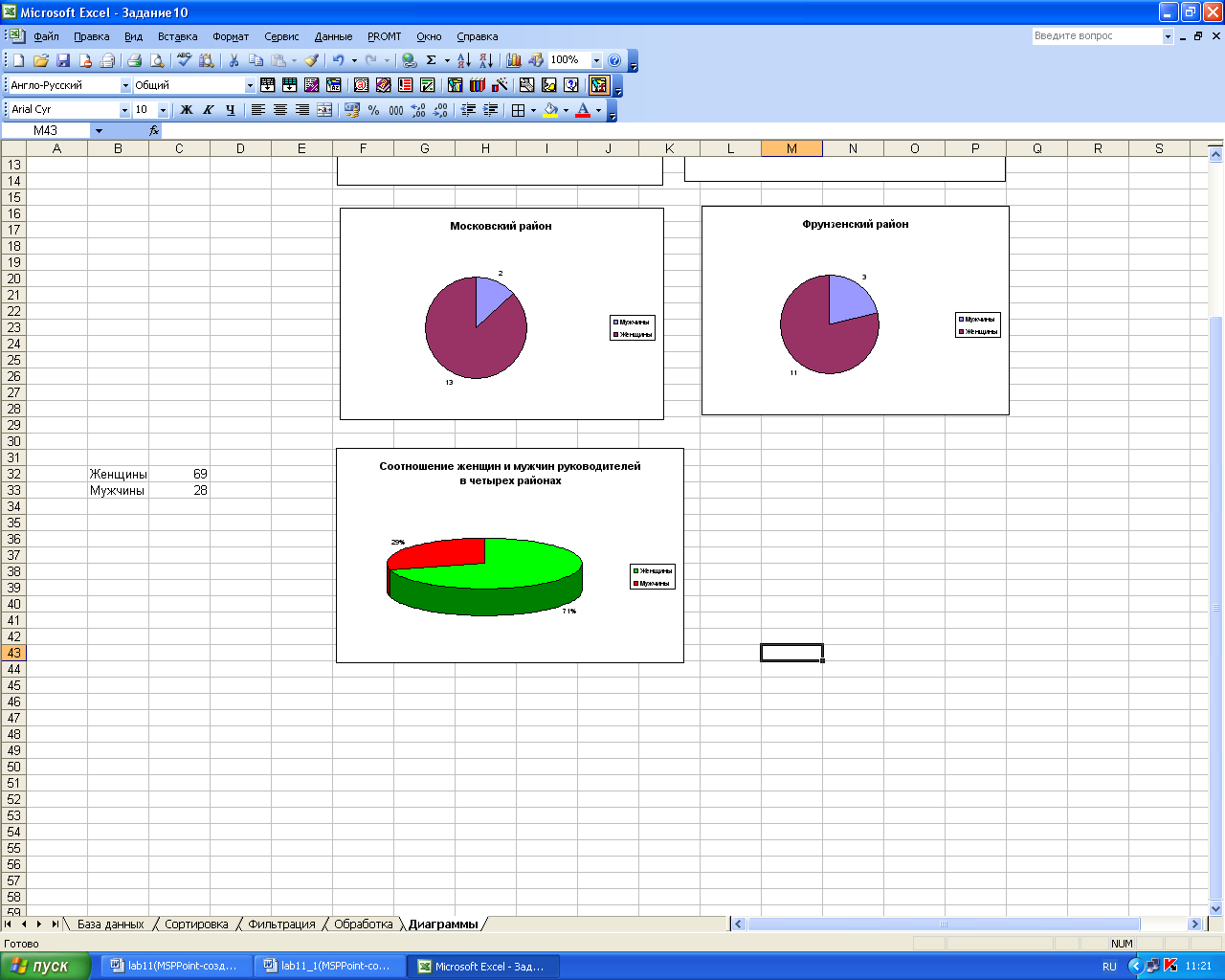1225x980 pixels.
Task: Click the пуск Start button
Action: click(x=45, y=967)
